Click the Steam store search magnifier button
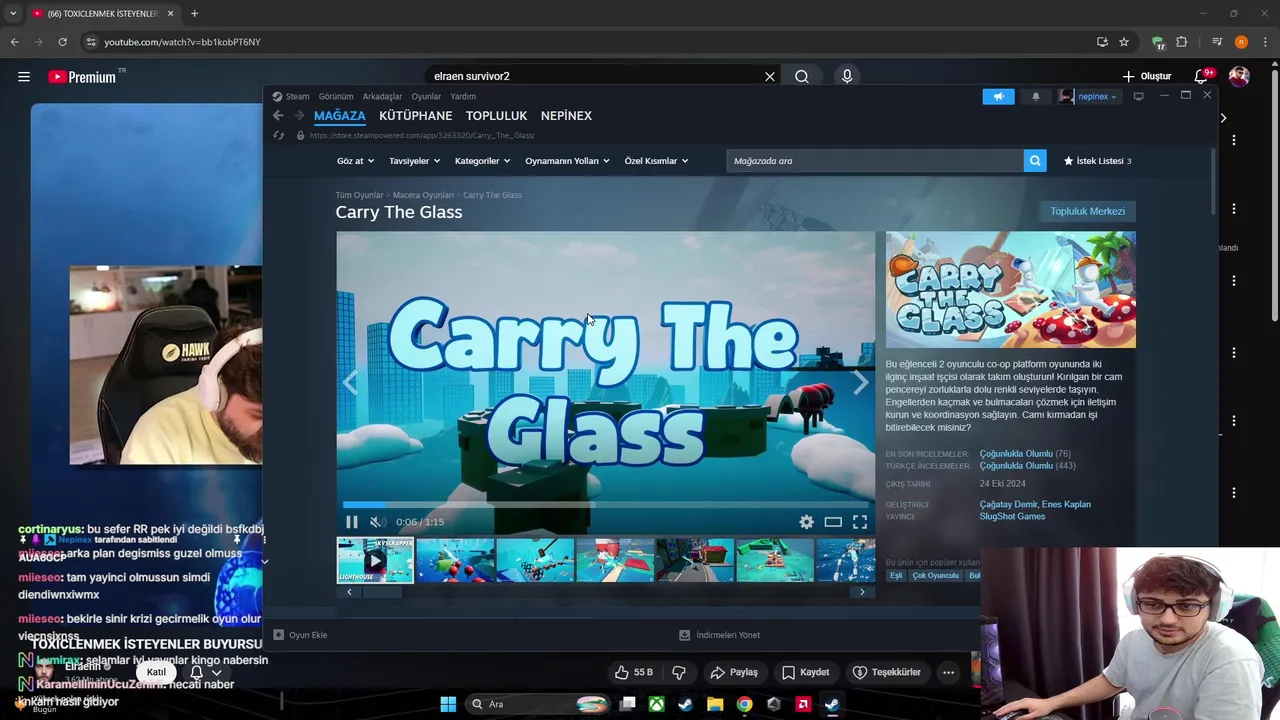This screenshot has width=1280, height=720. (1035, 161)
